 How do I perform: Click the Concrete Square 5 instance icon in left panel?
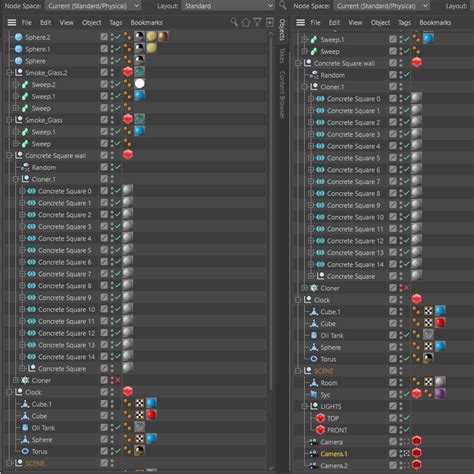click(32, 250)
